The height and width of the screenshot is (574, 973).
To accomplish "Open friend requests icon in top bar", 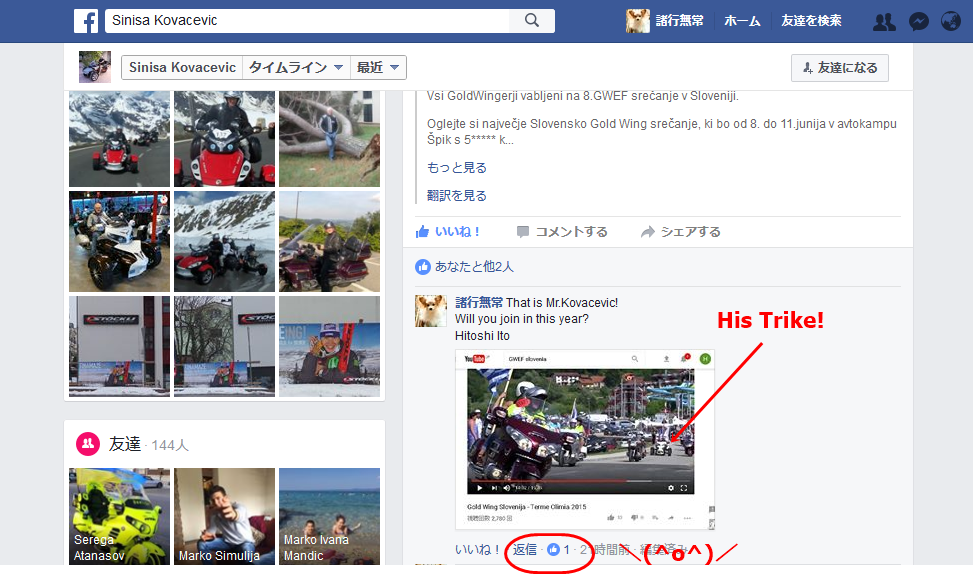I will 883,21.
